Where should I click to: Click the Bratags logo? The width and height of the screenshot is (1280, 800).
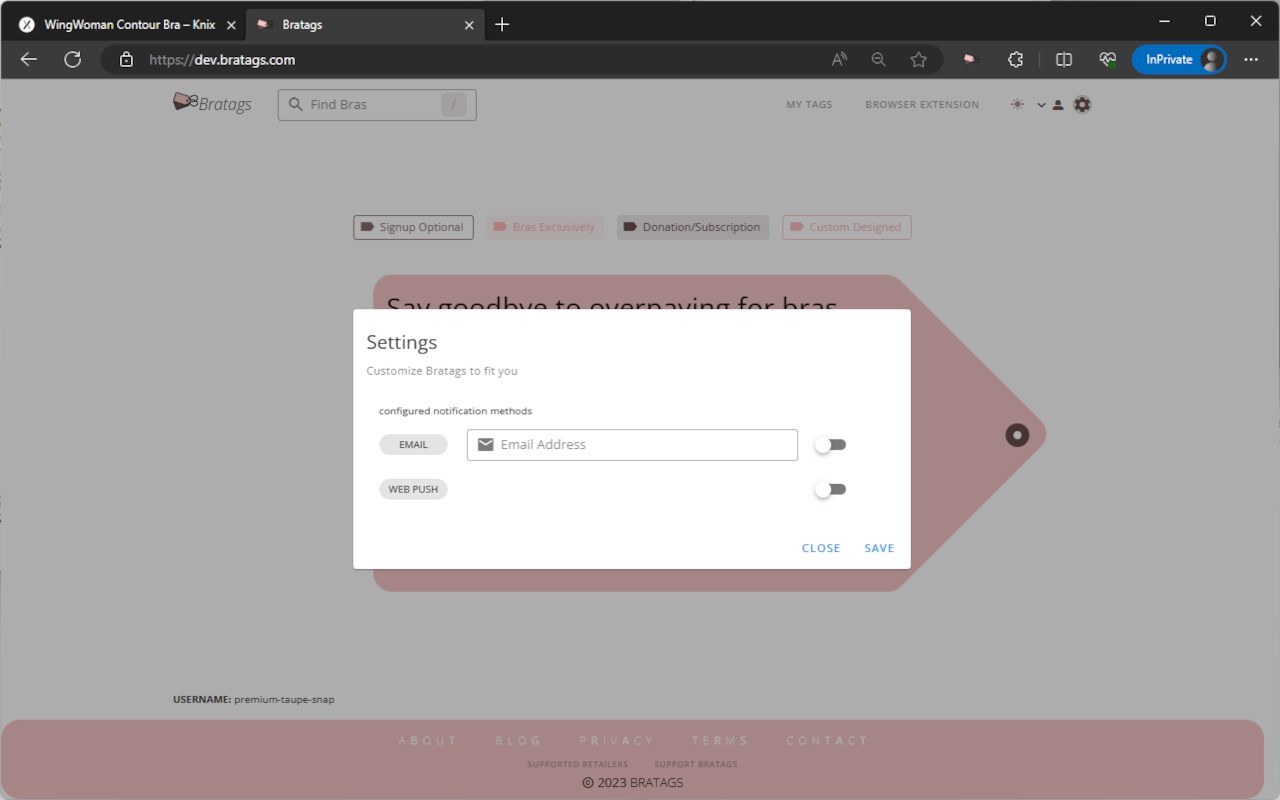pos(212,103)
